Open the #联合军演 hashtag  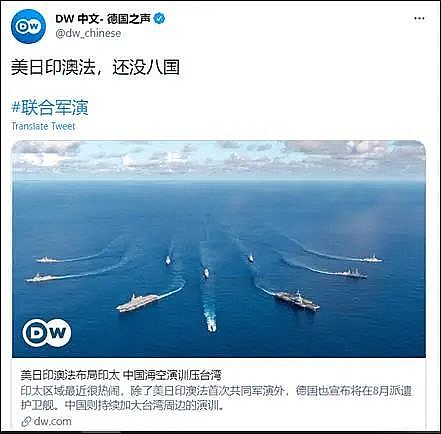[x=50, y=107]
